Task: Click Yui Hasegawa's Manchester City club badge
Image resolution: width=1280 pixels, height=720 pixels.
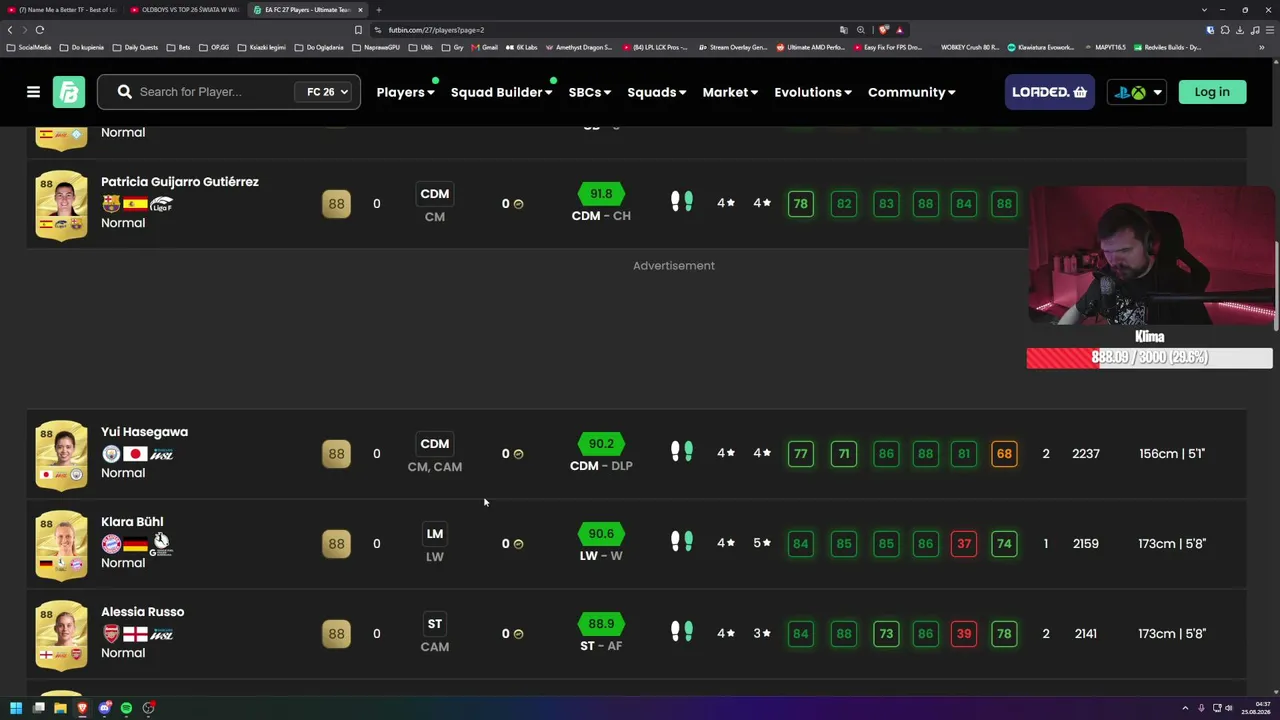Action: (111, 454)
